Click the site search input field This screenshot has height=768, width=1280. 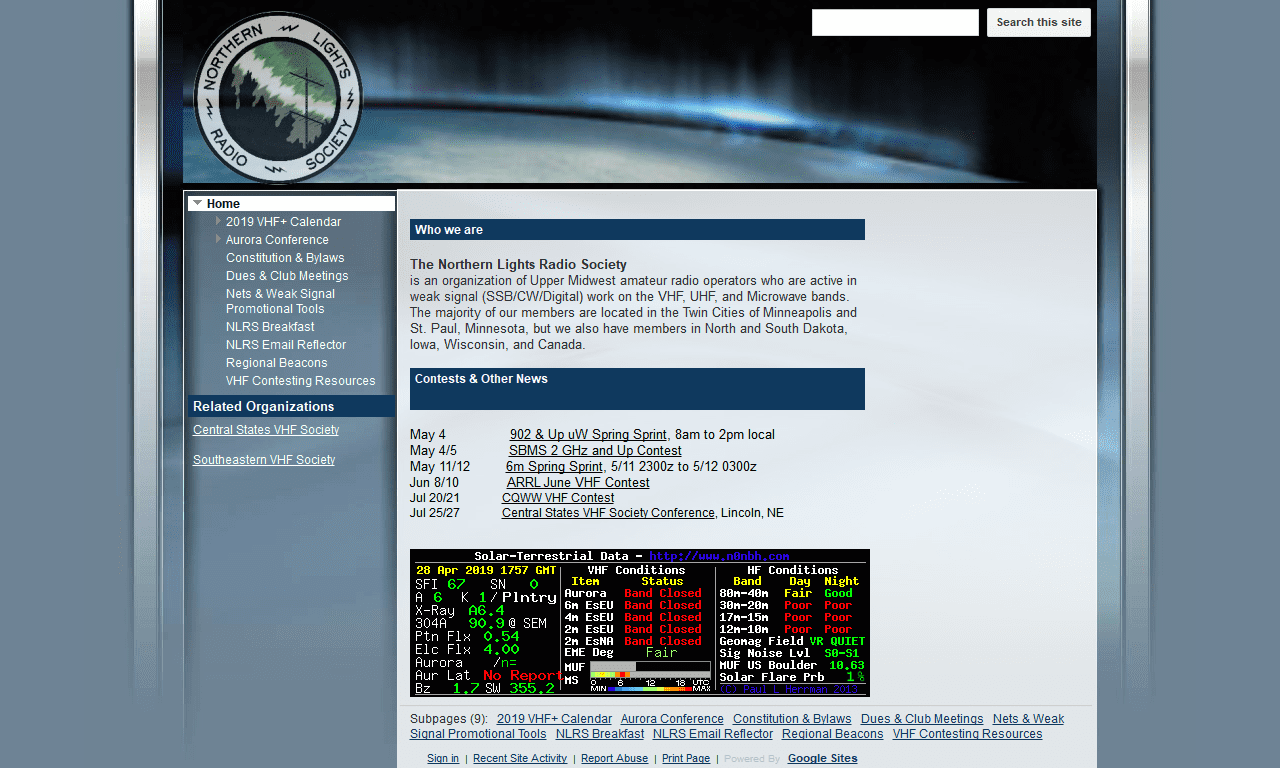click(x=895, y=23)
